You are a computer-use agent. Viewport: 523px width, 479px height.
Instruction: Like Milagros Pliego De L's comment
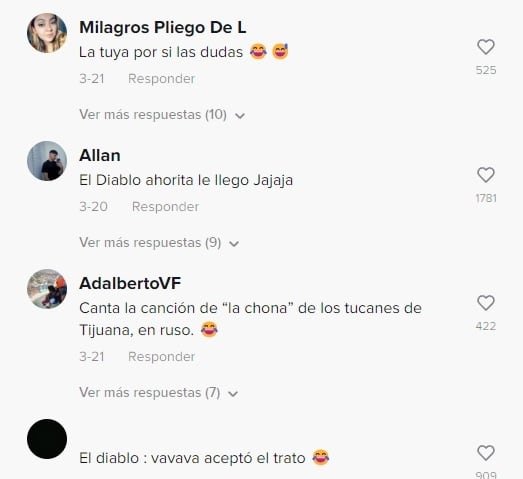coord(486,47)
